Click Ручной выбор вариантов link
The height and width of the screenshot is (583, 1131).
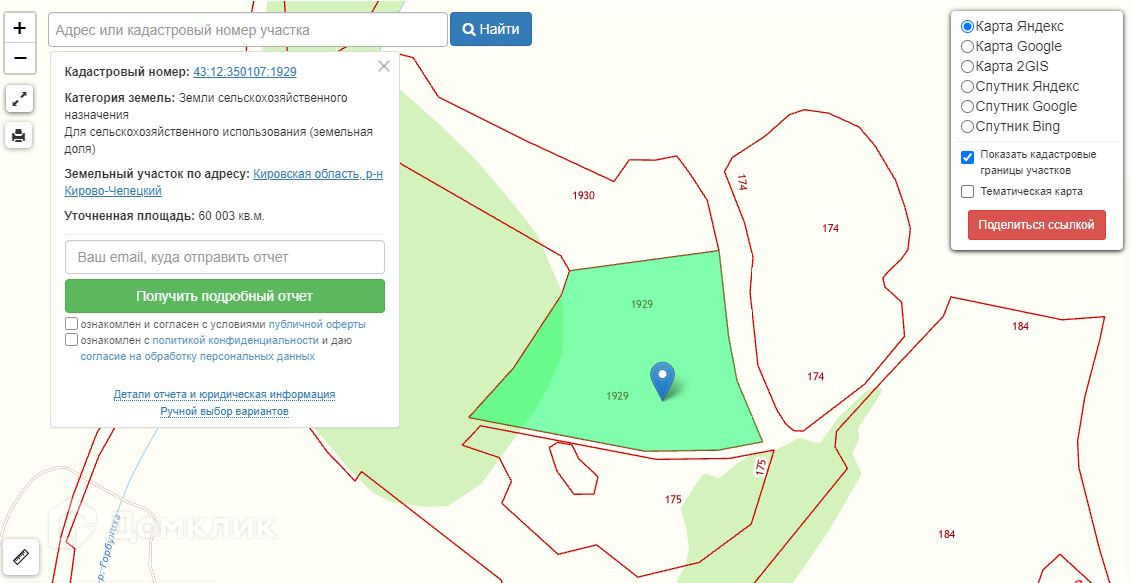pyautogui.click(x=224, y=411)
